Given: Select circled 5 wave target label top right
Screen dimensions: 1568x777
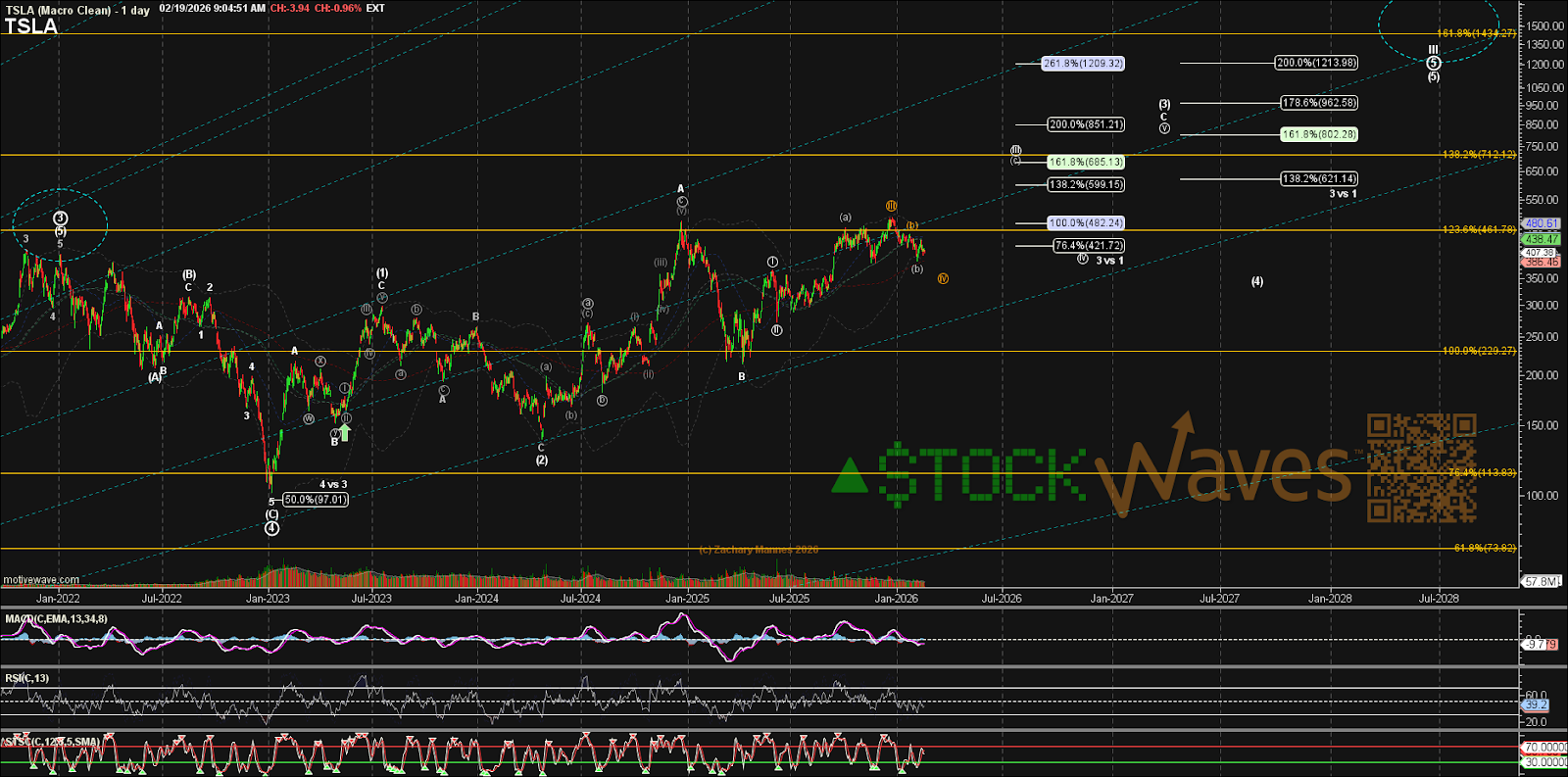Looking at the screenshot, I should point(1433,63).
